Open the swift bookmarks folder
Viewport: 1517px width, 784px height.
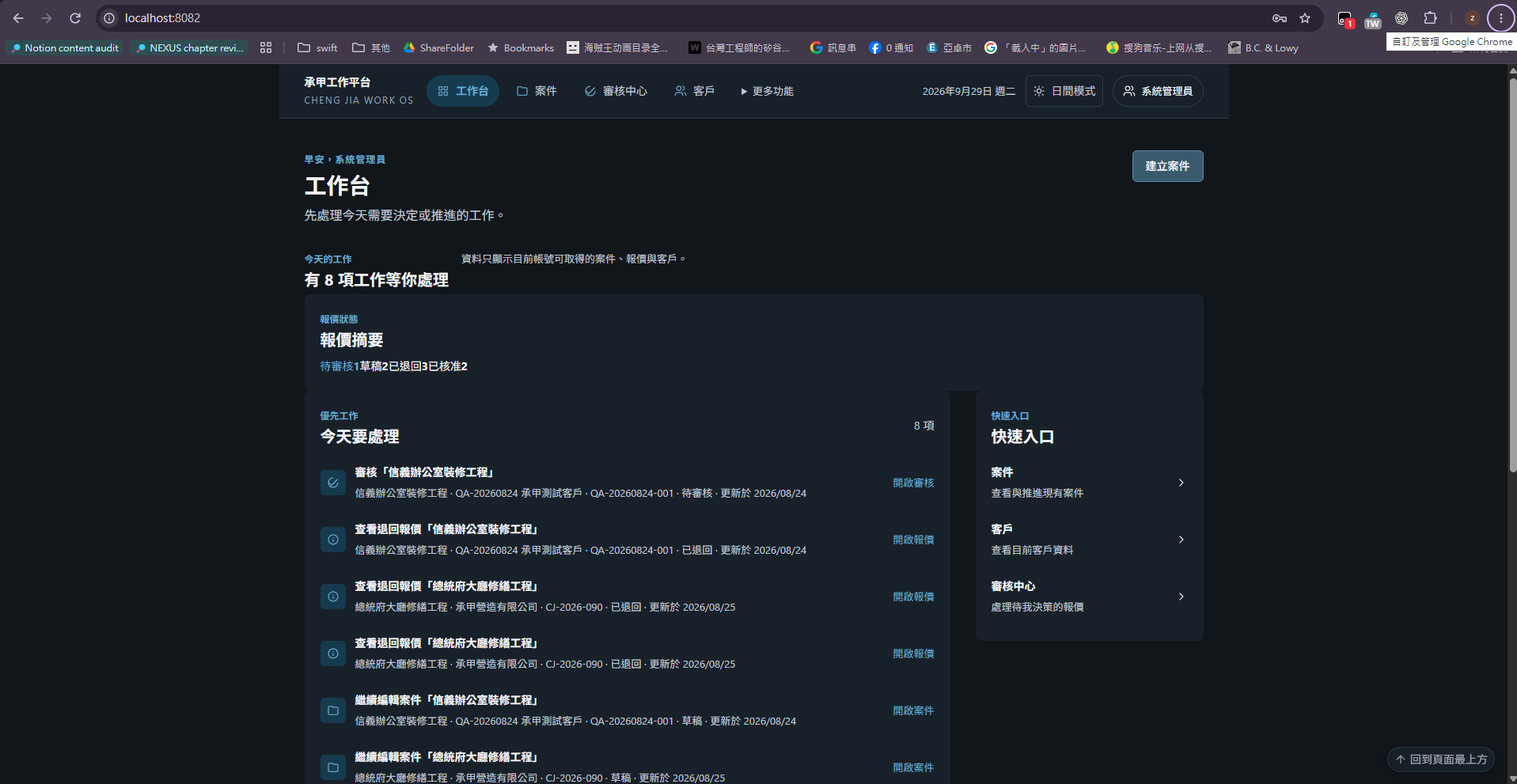pyautogui.click(x=317, y=47)
